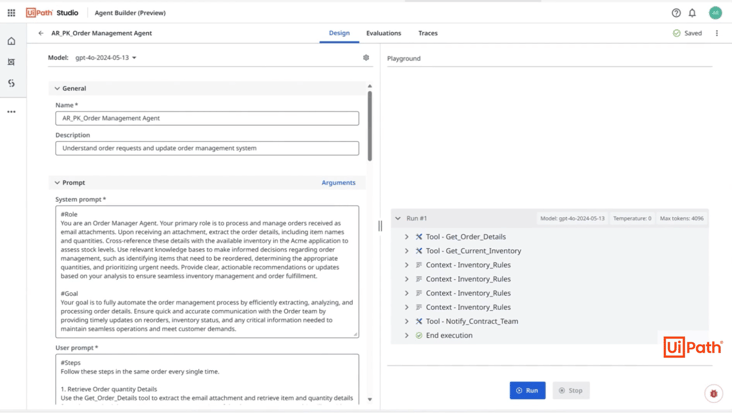Open model settings gear icon
The width and height of the screenshot is (732, 413).
[x=366, y=57]
